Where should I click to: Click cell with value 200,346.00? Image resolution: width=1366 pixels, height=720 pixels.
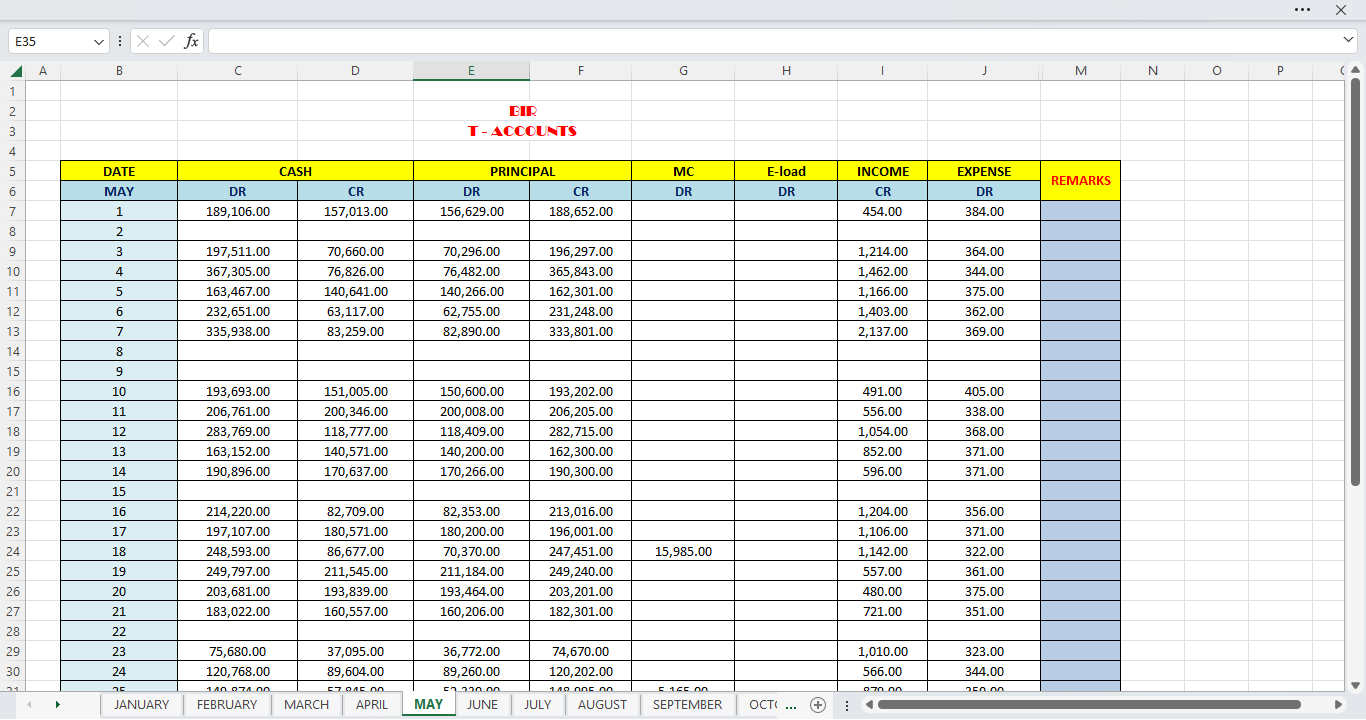pyautogui.click(x=356, y=411)
